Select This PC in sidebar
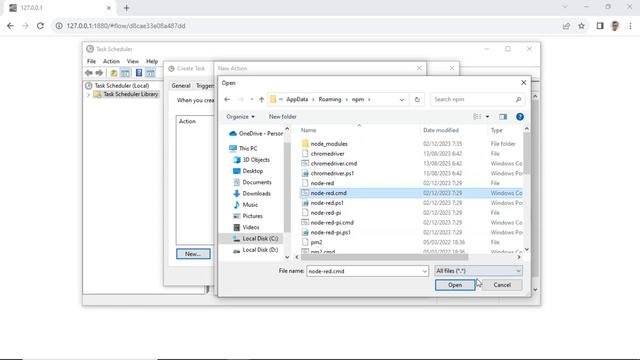 tap(243, 148)
